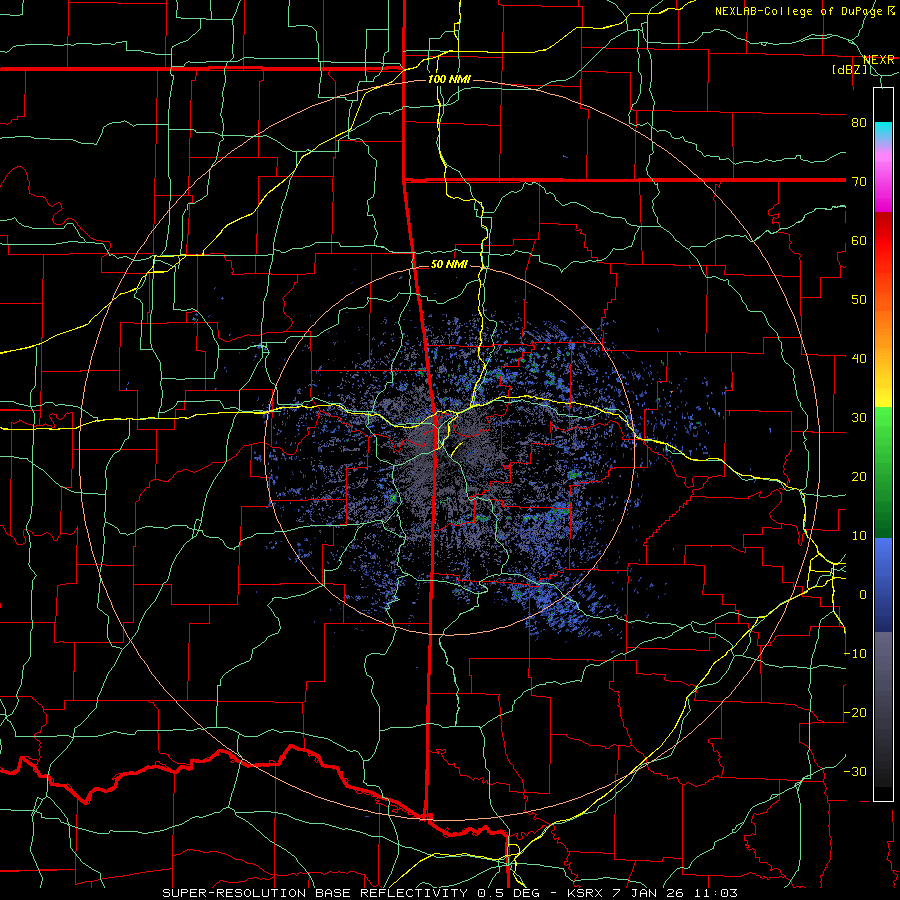The height and width of the screenshot is (900, 900).
Task: Click the 80 dBZ scale value
Action: pyautogui.click(x=859, y=122)
